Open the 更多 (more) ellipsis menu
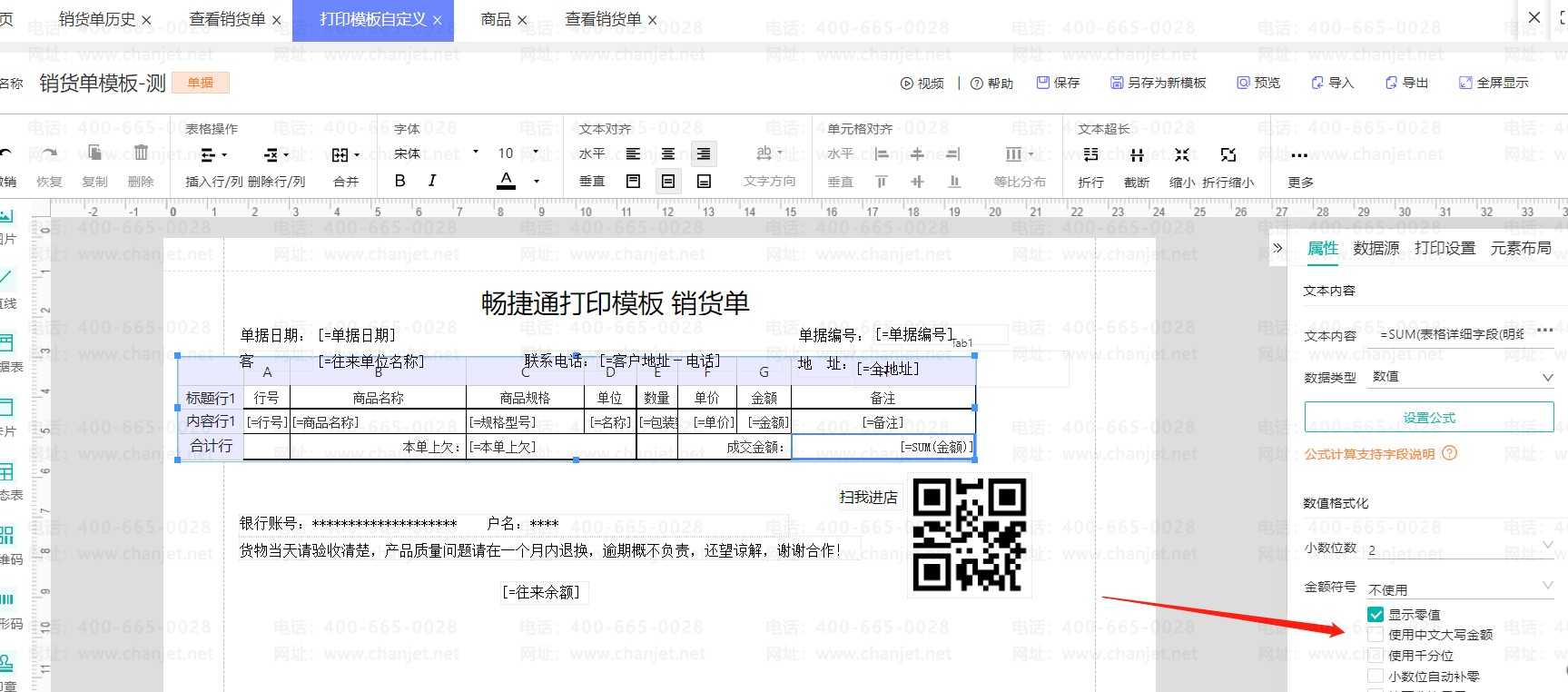 coord(1300,155)
